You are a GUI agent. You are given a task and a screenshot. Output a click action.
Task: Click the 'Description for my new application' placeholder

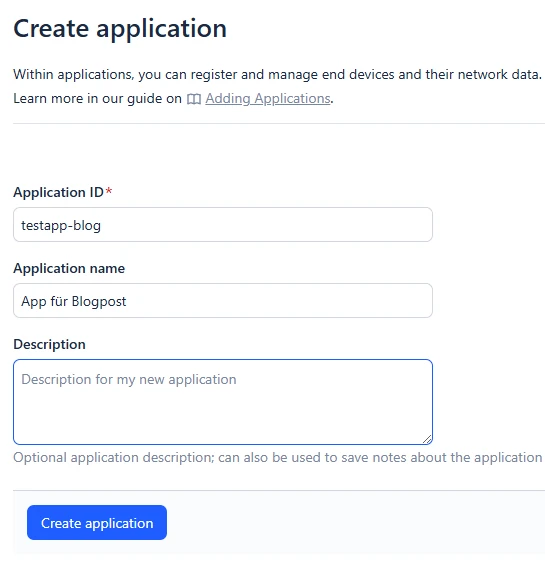pyautogui.click(x=129, y=379)
